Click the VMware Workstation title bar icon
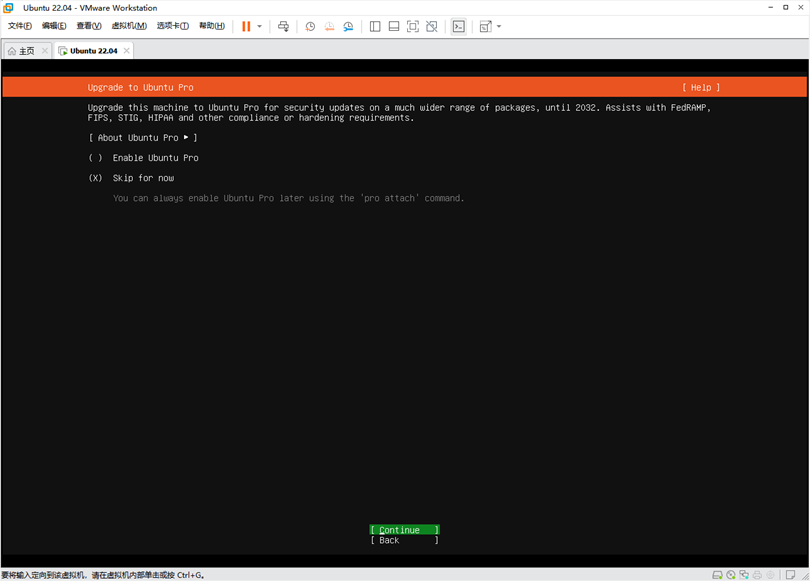The height and width of the screenshot is (581, 810). click(8, 8)
